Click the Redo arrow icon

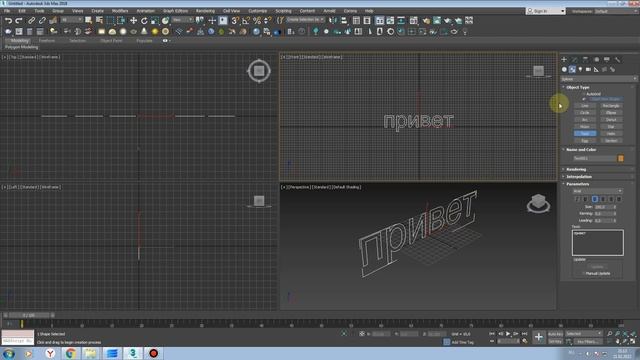tap(19, 20)
